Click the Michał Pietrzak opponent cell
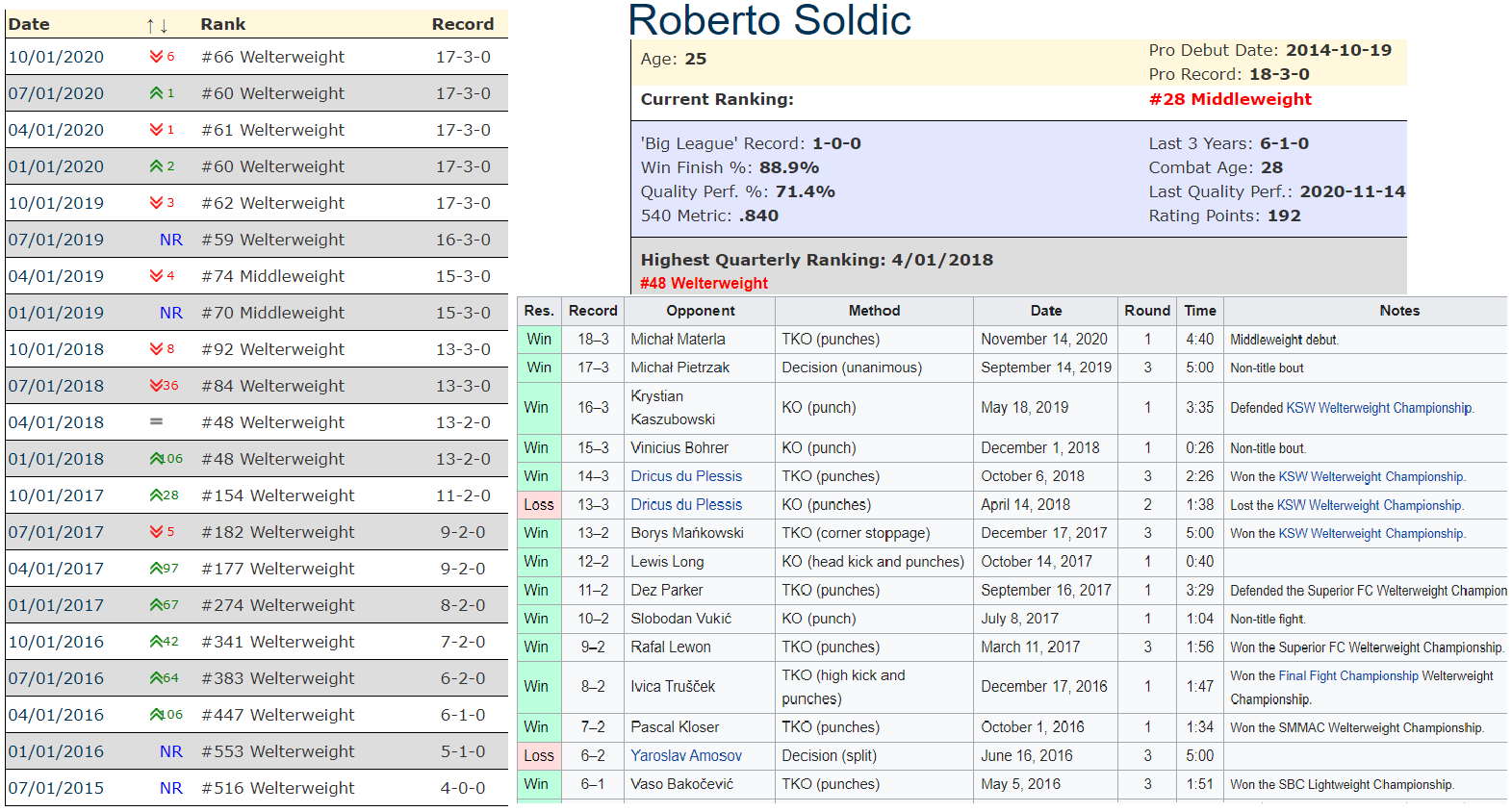The image size is (1512, 812). point(701,368)
